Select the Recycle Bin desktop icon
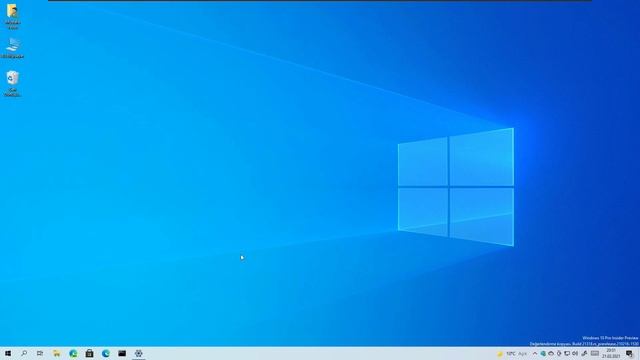The image size is (640, 360). click(12, 83)
